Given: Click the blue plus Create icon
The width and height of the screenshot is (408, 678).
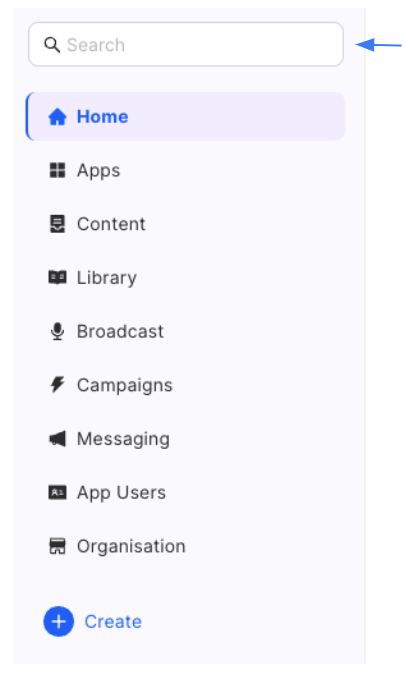Looking at the screenshot, I should pos(58,621).
